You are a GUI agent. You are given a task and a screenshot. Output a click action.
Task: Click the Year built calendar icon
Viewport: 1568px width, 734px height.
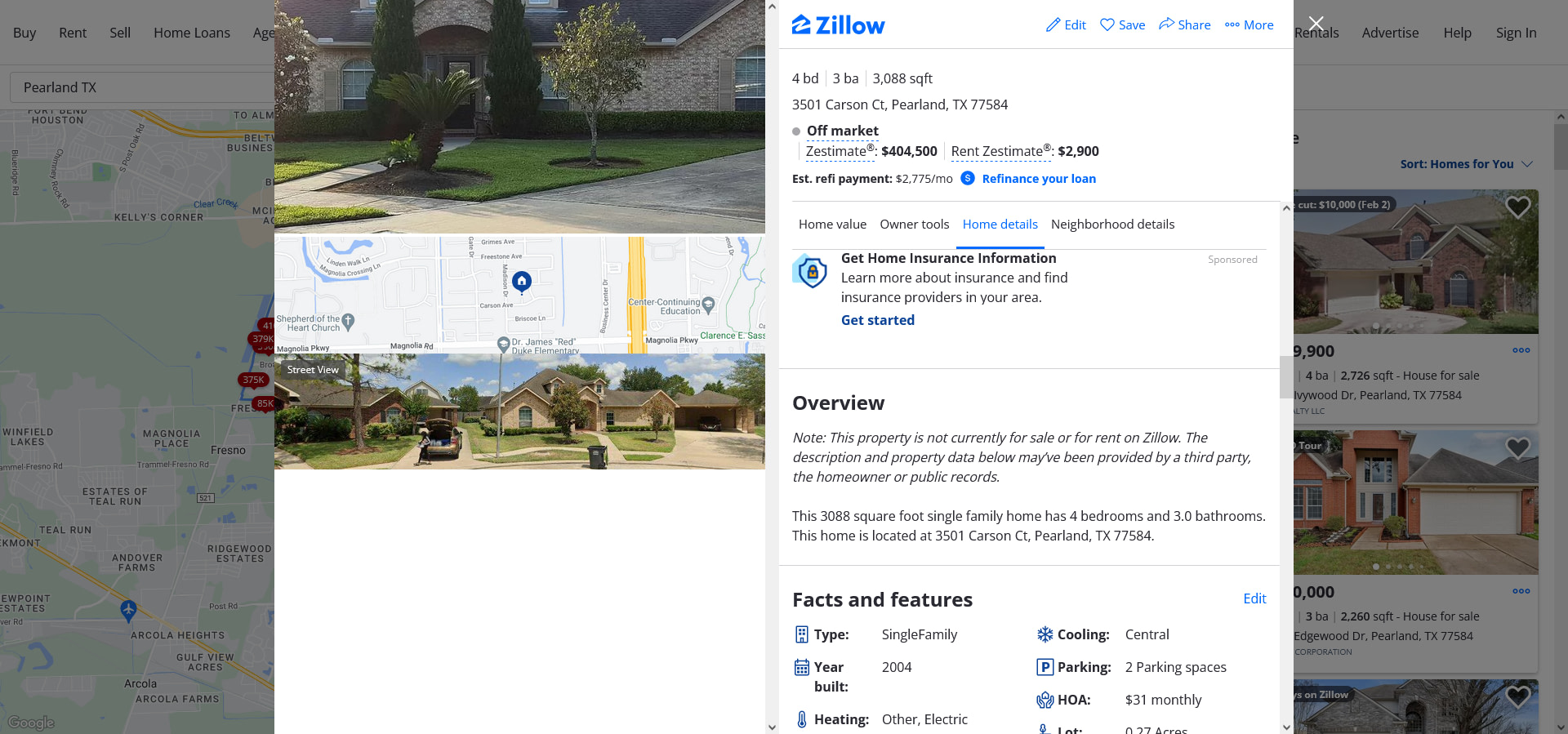click(802, 667)
